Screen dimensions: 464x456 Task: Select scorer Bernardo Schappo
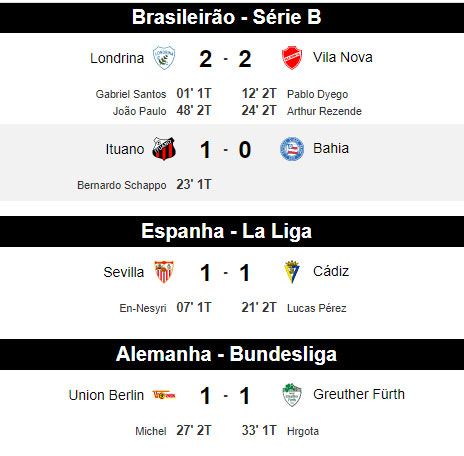(122, 185)
